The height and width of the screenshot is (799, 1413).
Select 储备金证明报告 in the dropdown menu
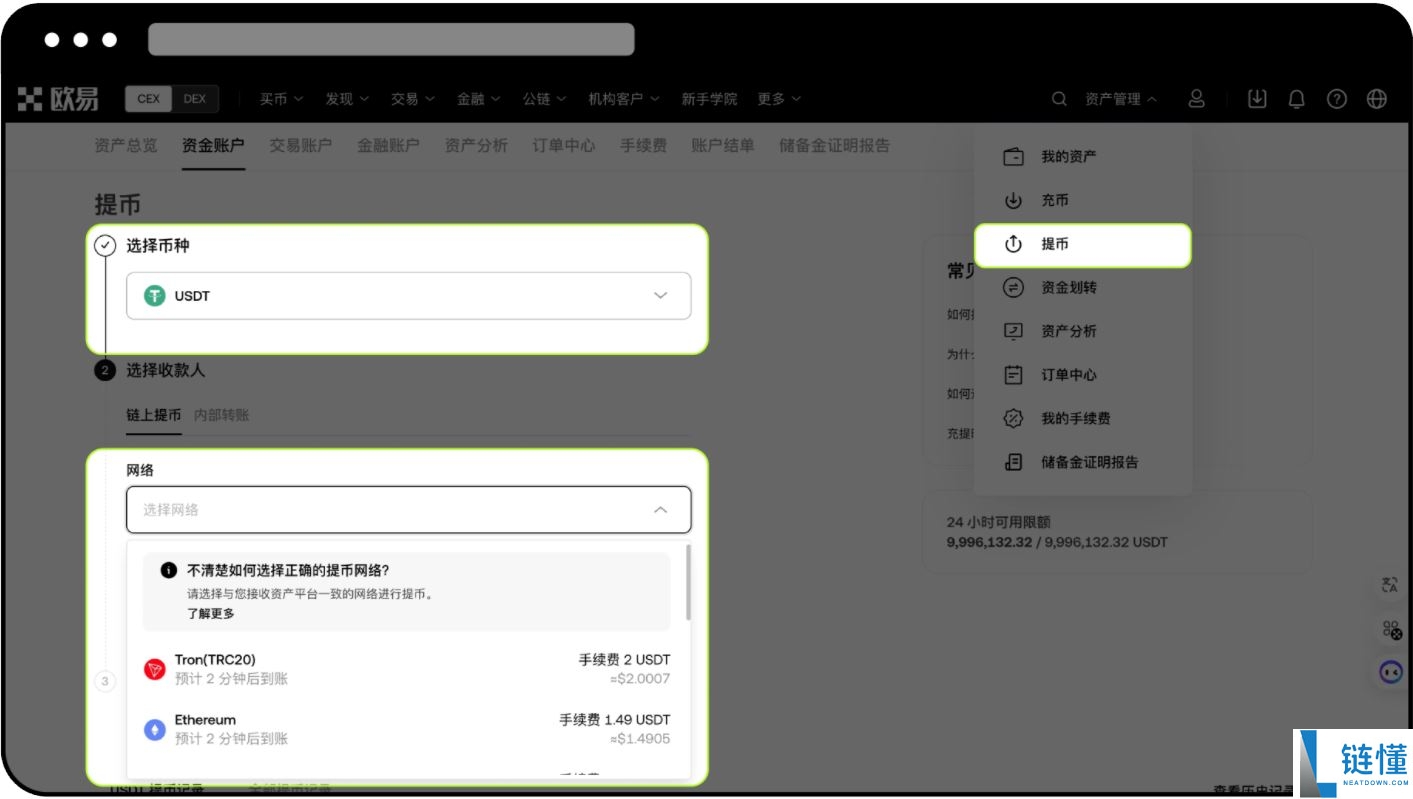1082,462
